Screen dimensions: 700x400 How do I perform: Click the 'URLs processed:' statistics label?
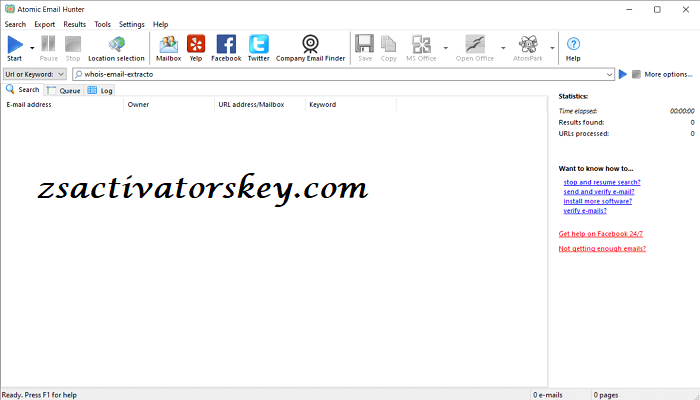click(x=583, y=133)
